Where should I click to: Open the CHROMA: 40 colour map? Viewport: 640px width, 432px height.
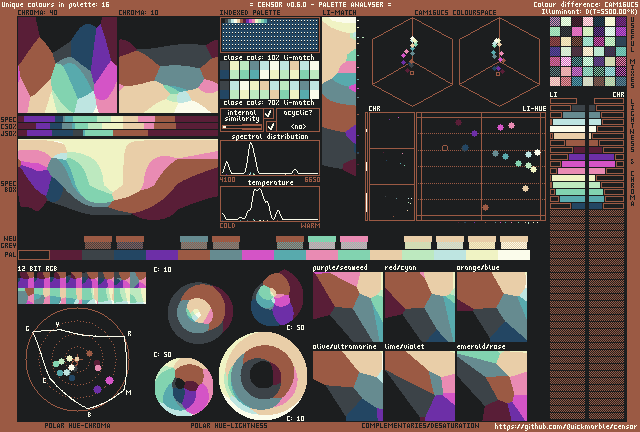(x=67, y=65)
